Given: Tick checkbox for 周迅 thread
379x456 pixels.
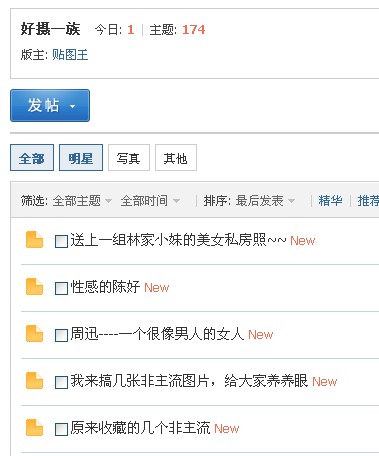Looking at the screenshot, I should [61, 335].
